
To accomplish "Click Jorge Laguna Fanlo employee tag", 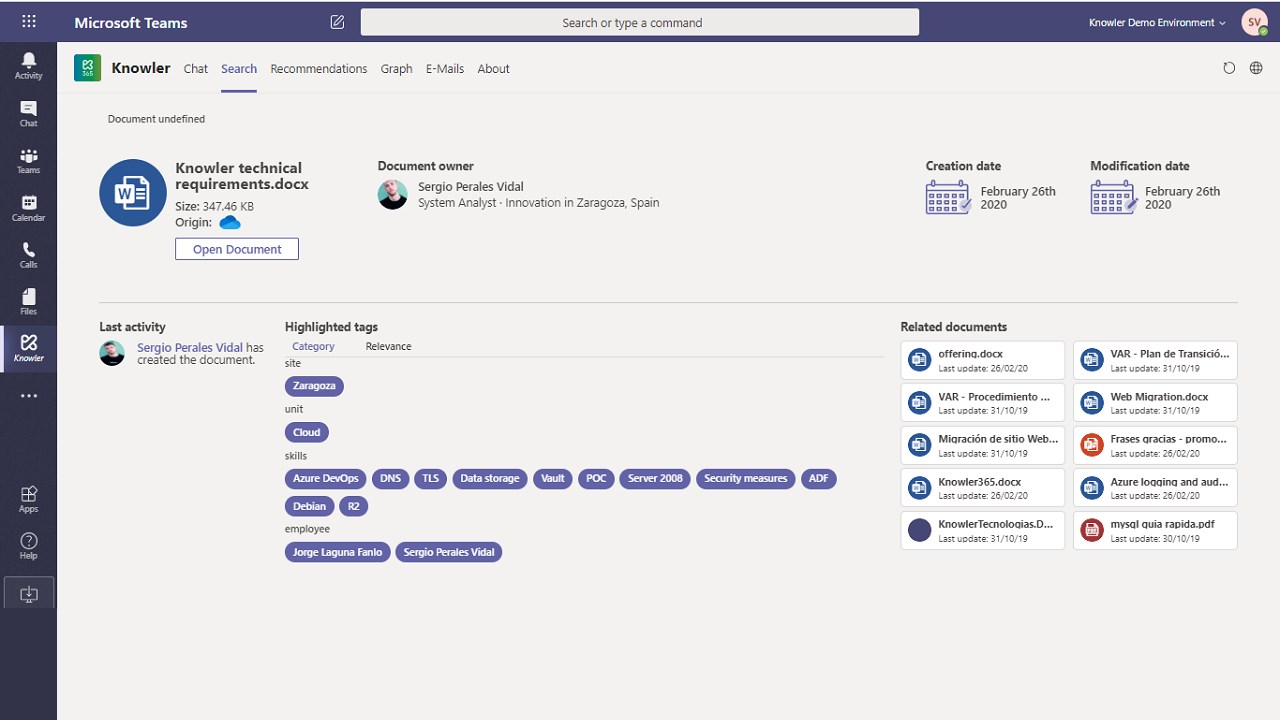I will tap(338, 552).
